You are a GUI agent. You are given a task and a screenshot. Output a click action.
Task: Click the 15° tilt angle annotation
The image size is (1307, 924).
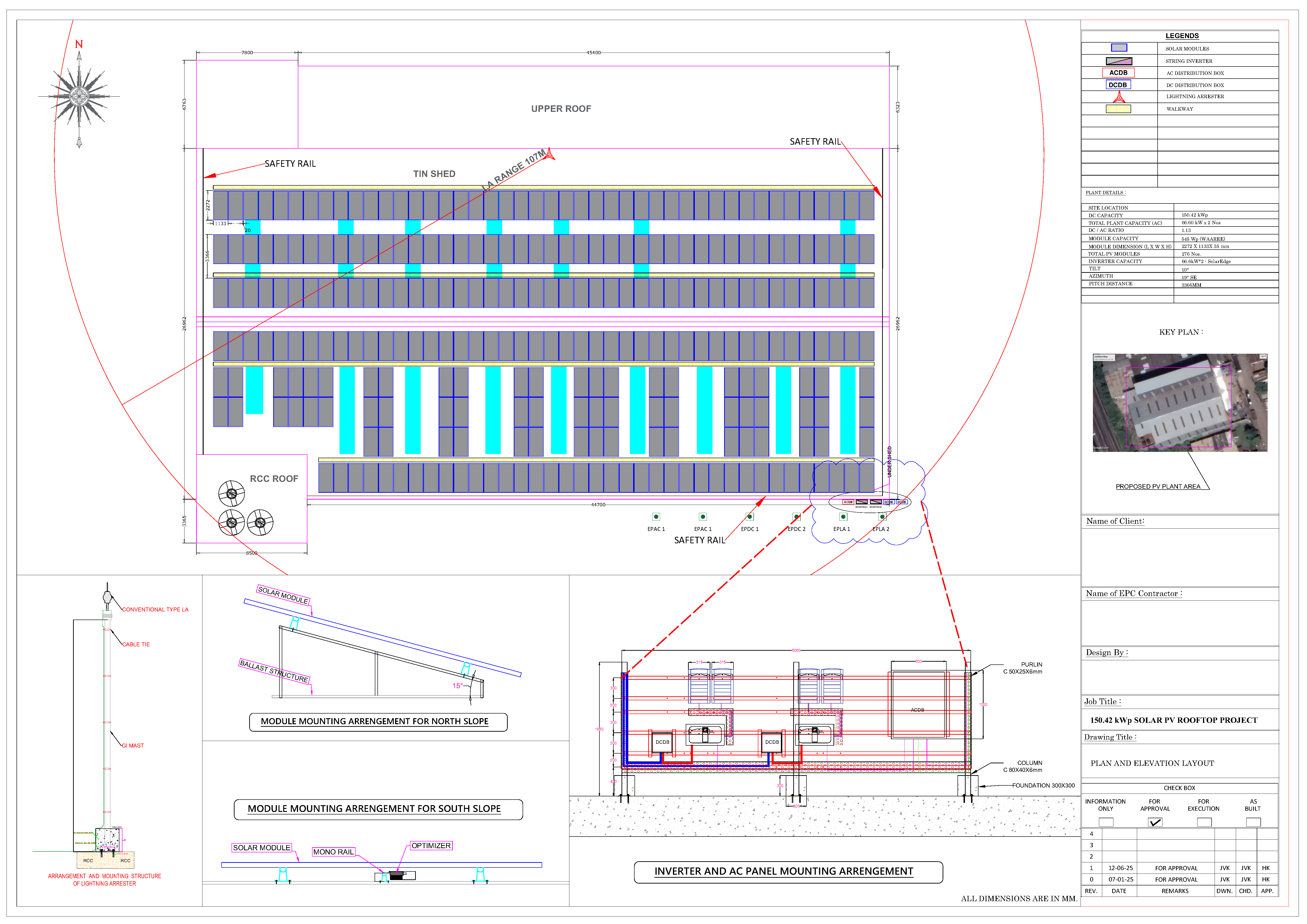pyautogui.click(x=458, y=686)
